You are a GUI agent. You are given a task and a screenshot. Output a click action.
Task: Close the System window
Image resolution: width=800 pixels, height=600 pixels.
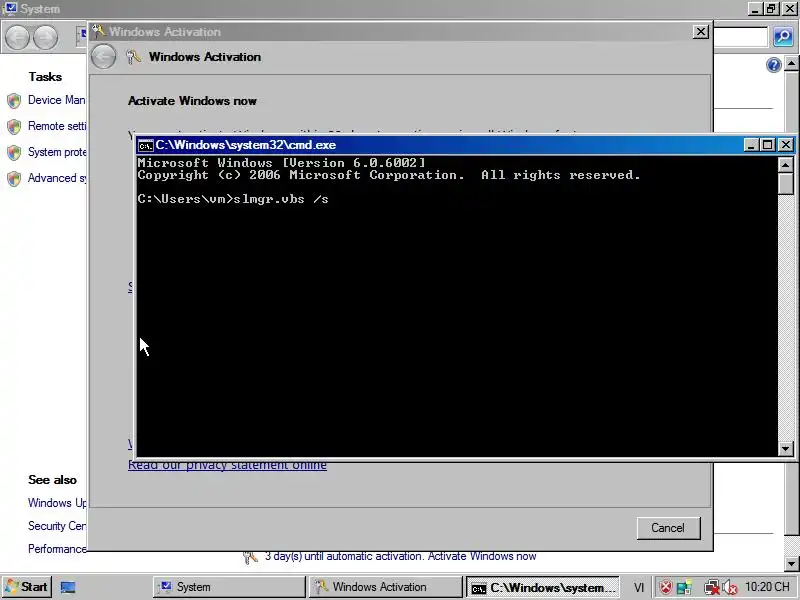click(x=789, y=8)
